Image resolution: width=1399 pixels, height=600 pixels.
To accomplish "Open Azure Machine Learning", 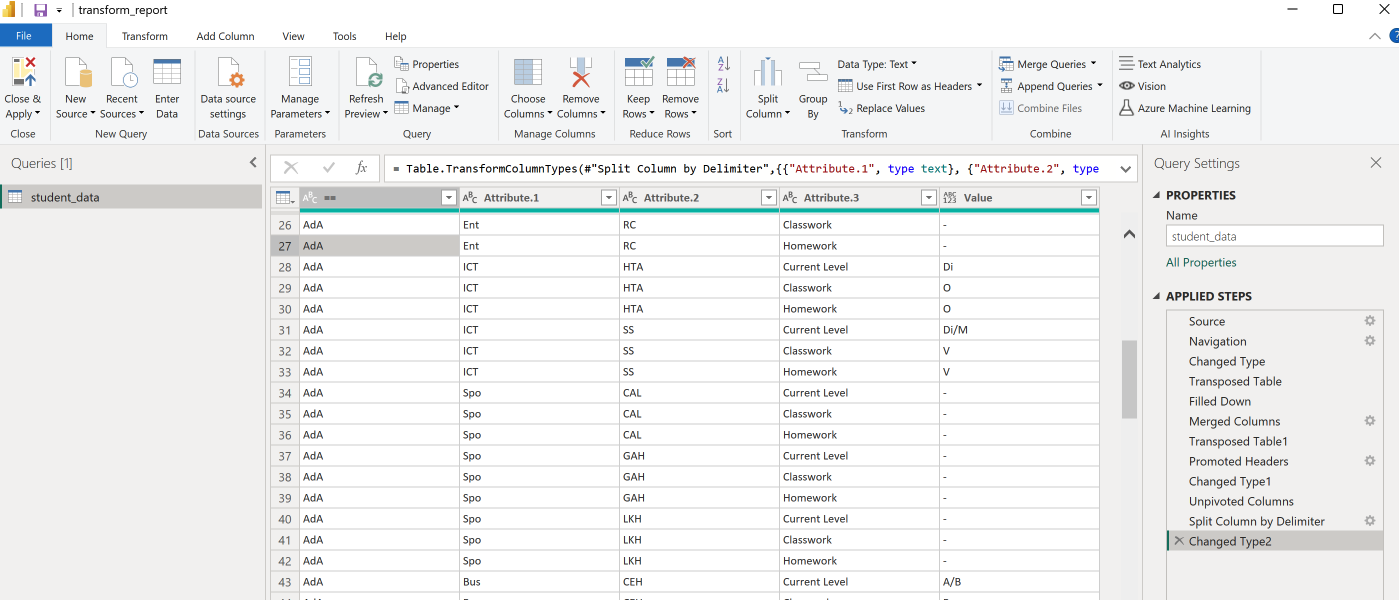I will point(1185,108).
